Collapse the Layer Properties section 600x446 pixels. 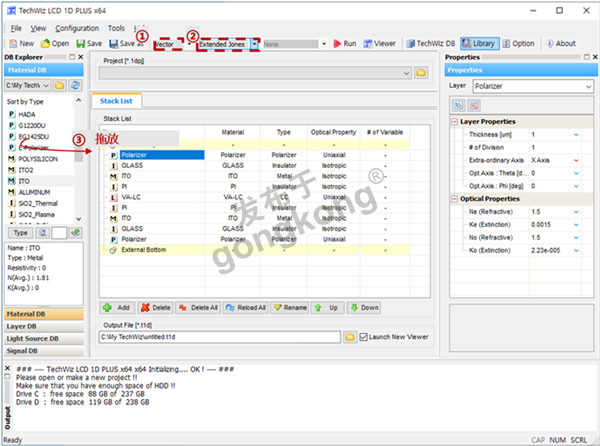point(455,122)
